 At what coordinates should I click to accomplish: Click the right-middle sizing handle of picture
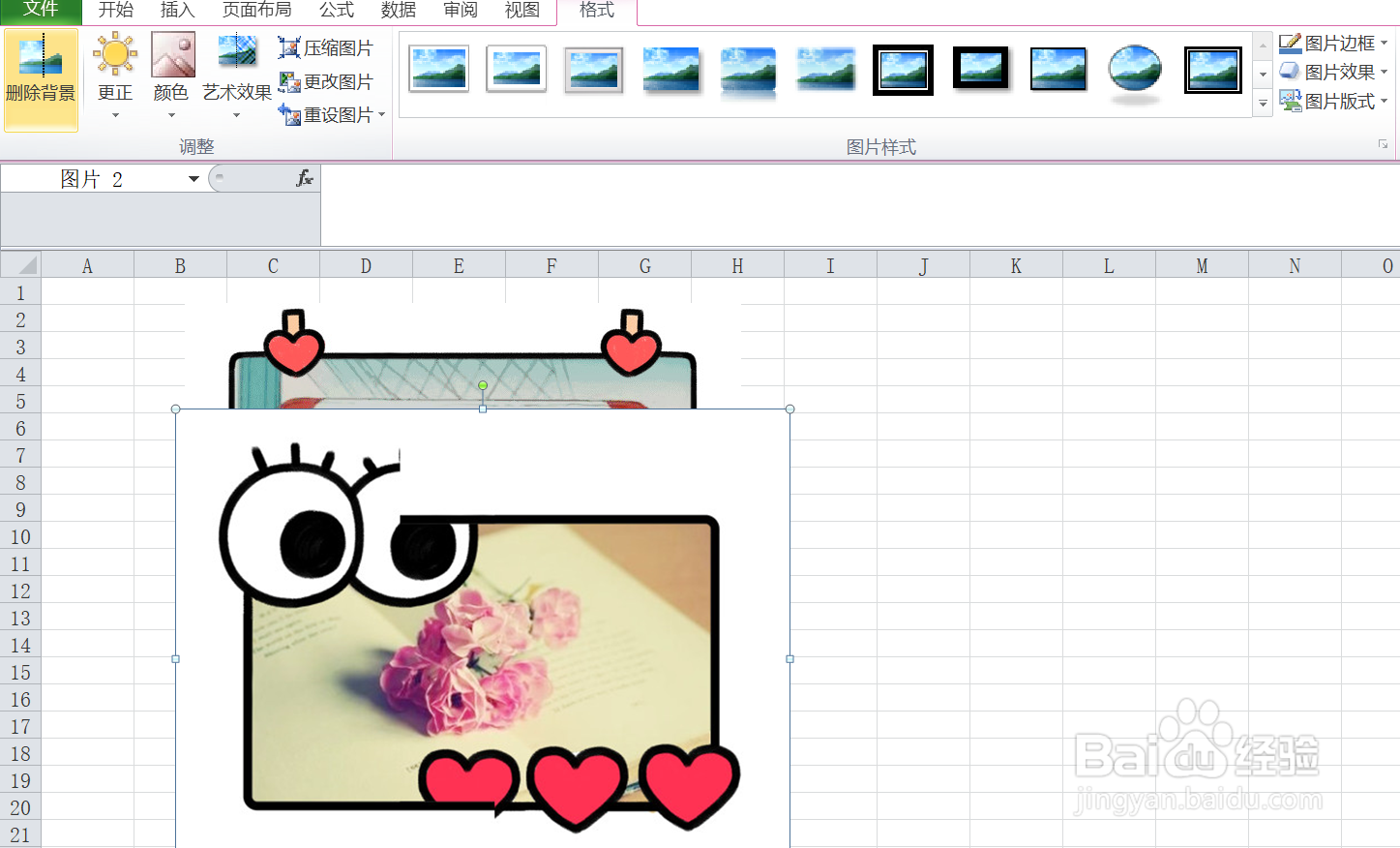pyautogui.click(x=790, y=659)
